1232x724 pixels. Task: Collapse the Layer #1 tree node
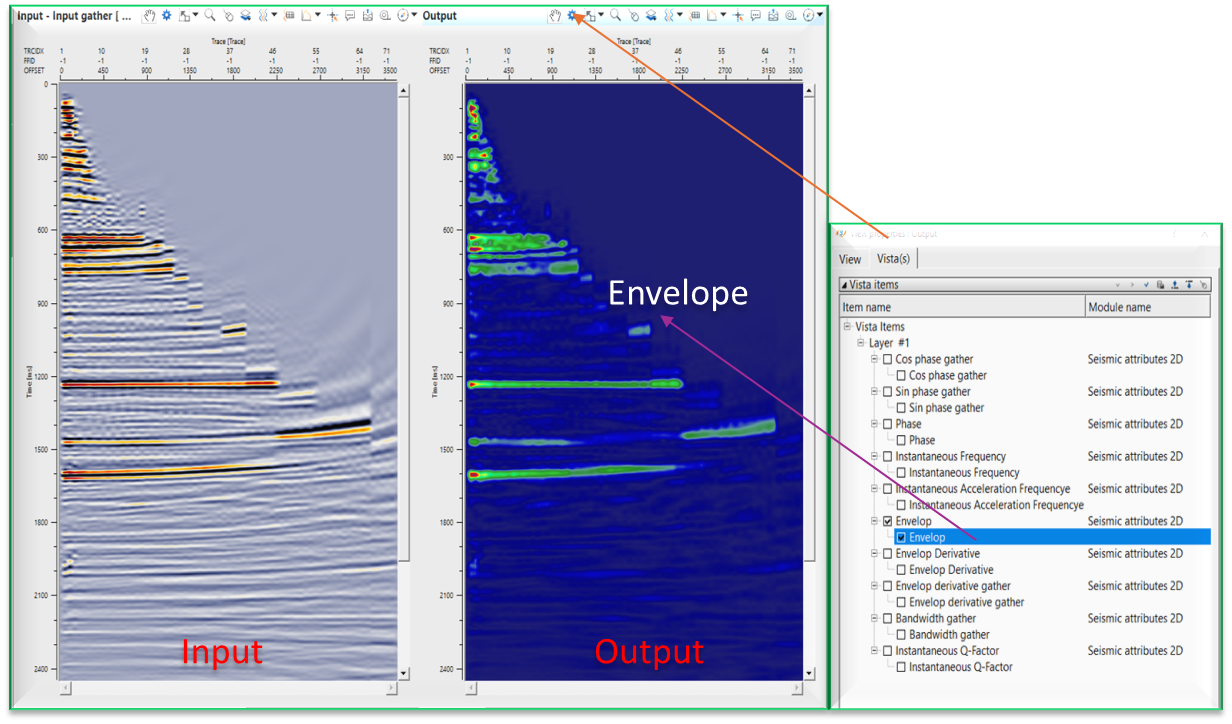click(x=859, y=343)
